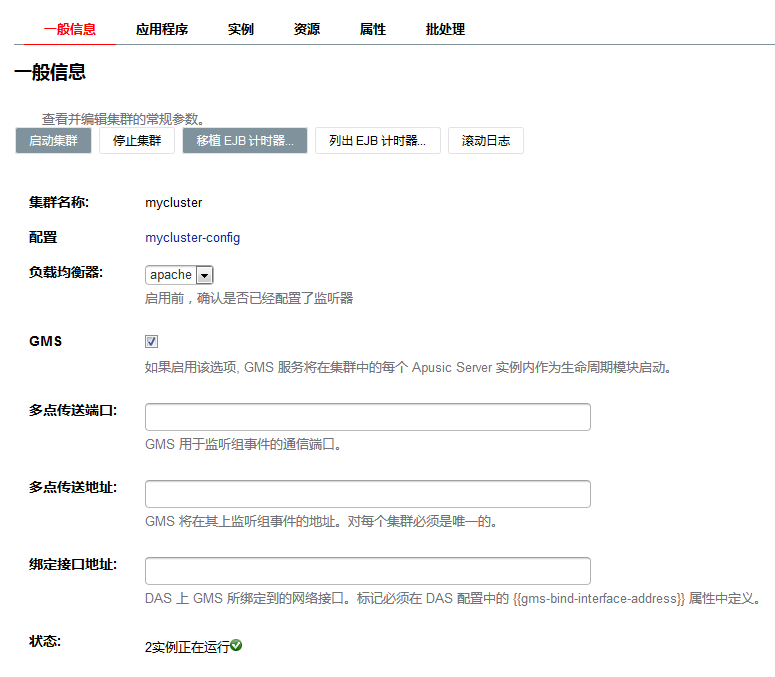Click the 2实例正在运行 status text
775x677 pixels.
point(187,647)
